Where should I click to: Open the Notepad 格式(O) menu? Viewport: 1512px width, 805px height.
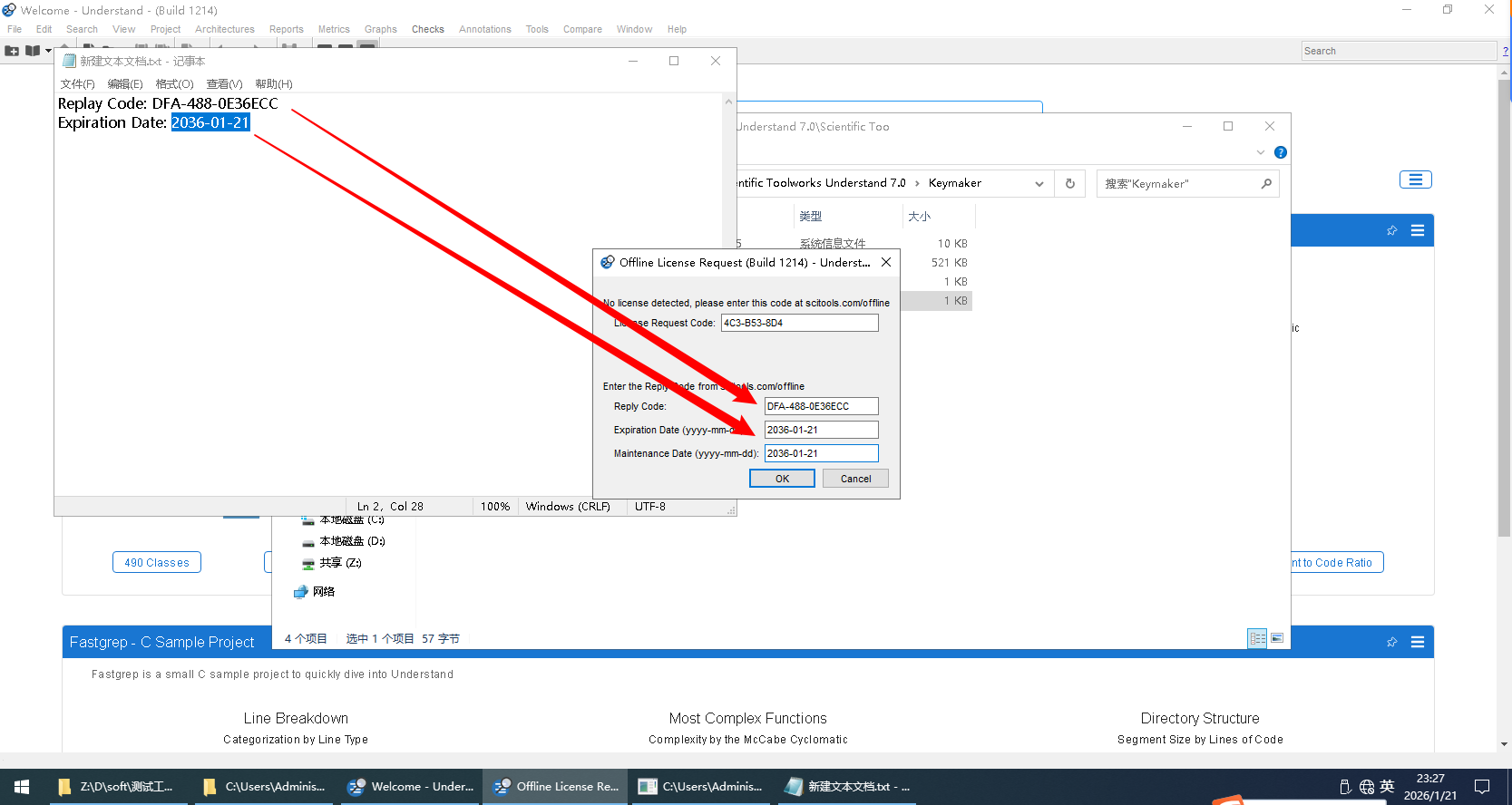pyautogui.click(x=174, y=84)
